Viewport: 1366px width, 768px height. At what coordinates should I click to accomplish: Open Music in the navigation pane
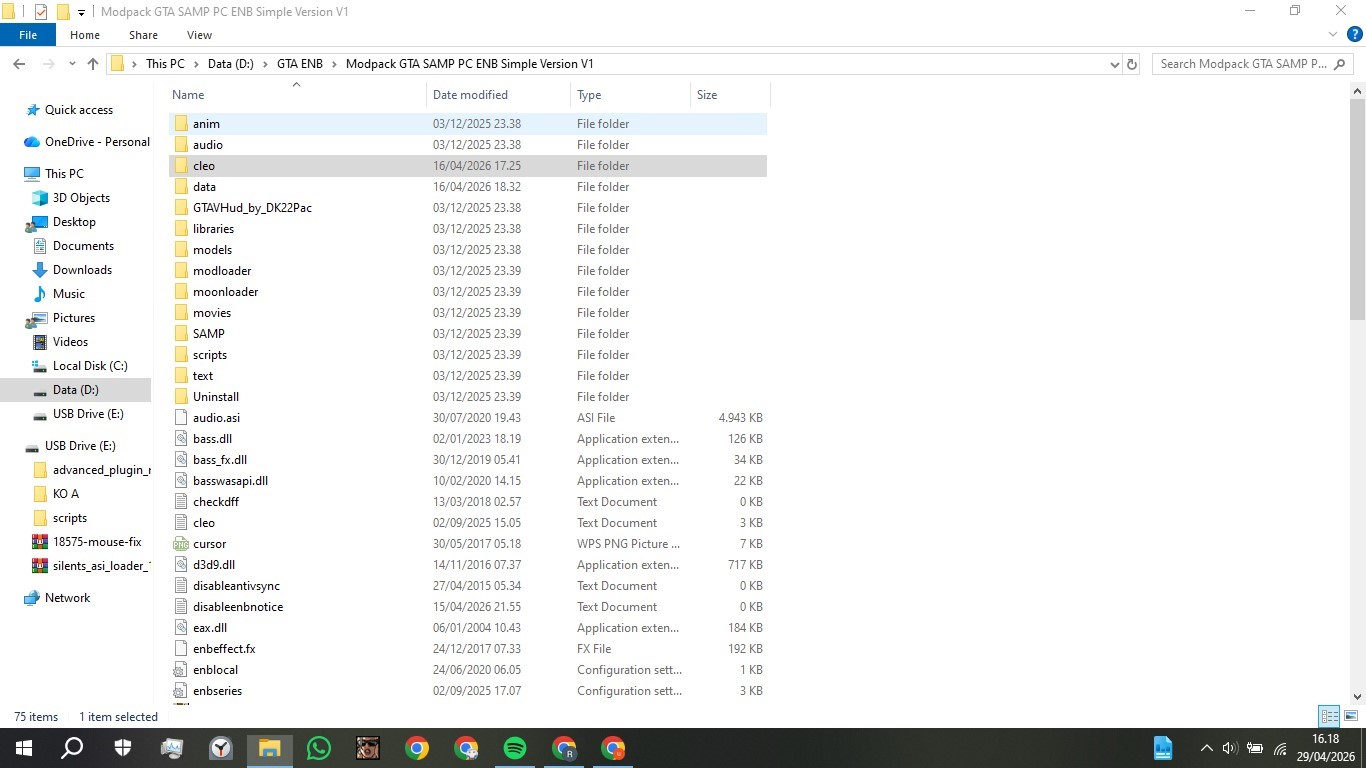[69, 294]
